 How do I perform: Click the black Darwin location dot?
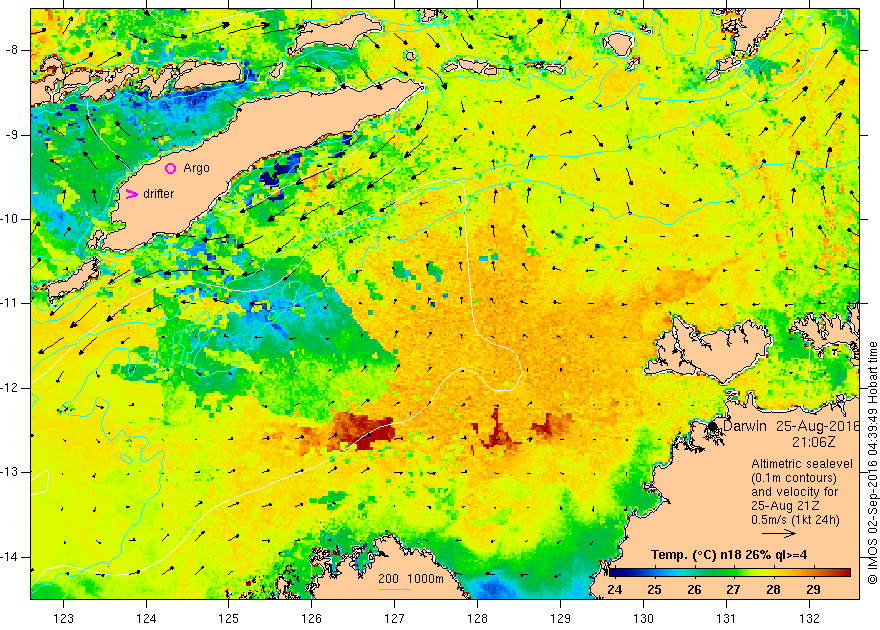click(x=713, y=426)
